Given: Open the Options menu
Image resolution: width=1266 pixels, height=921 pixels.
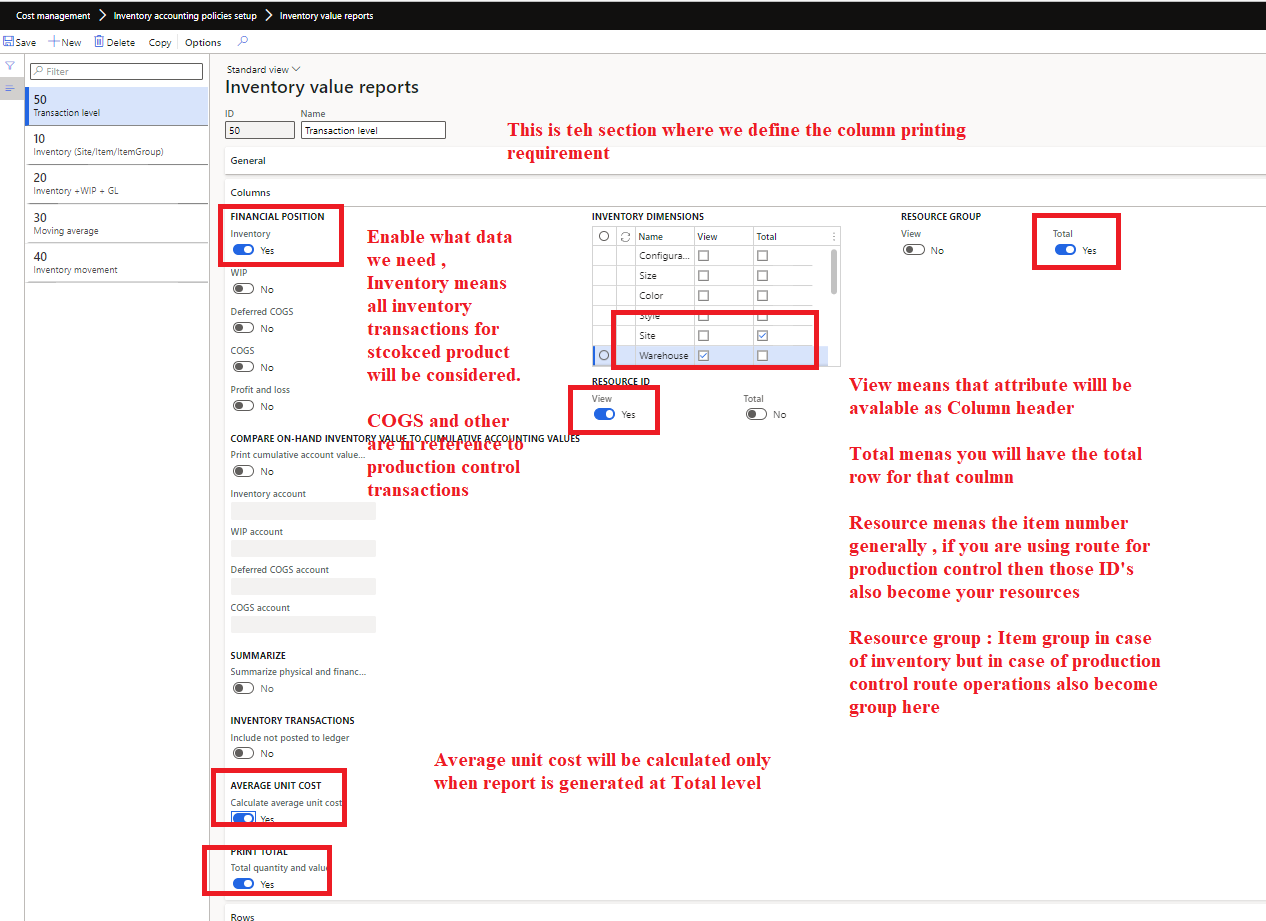Looking at the screenshot, I should (202, 42).
